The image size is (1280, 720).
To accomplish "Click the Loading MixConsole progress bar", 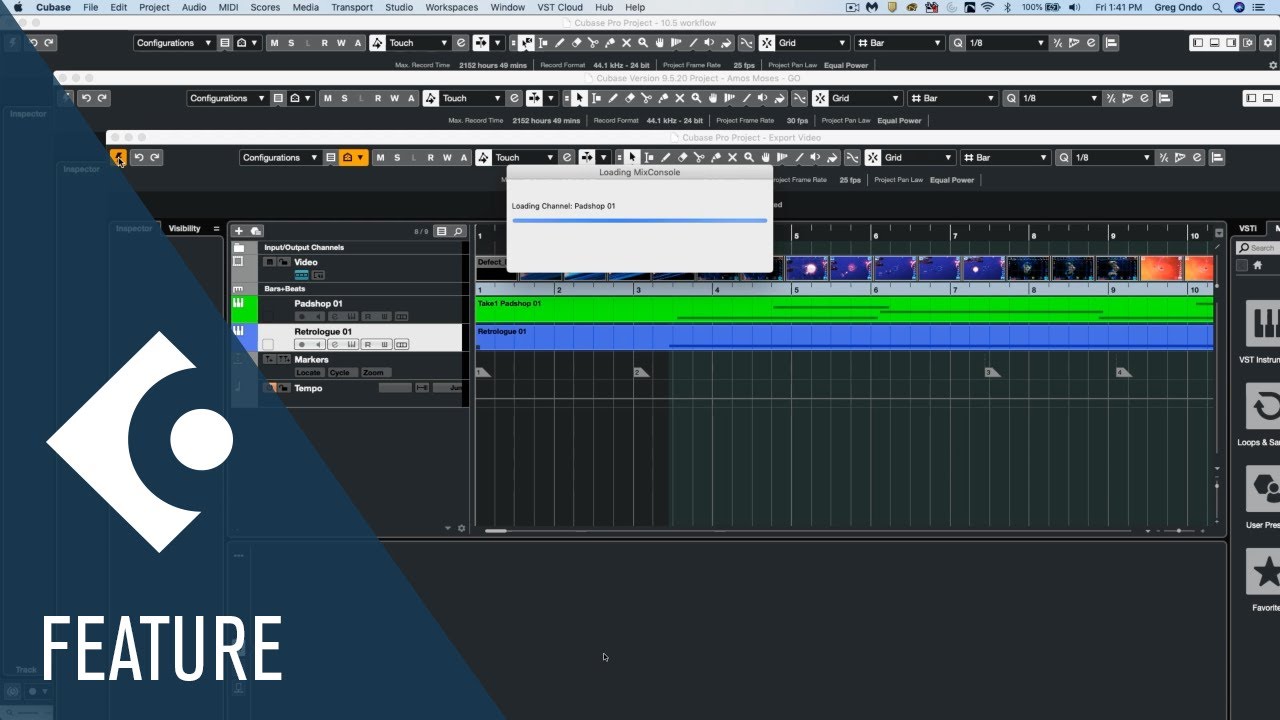I will [x=639, y=220].
